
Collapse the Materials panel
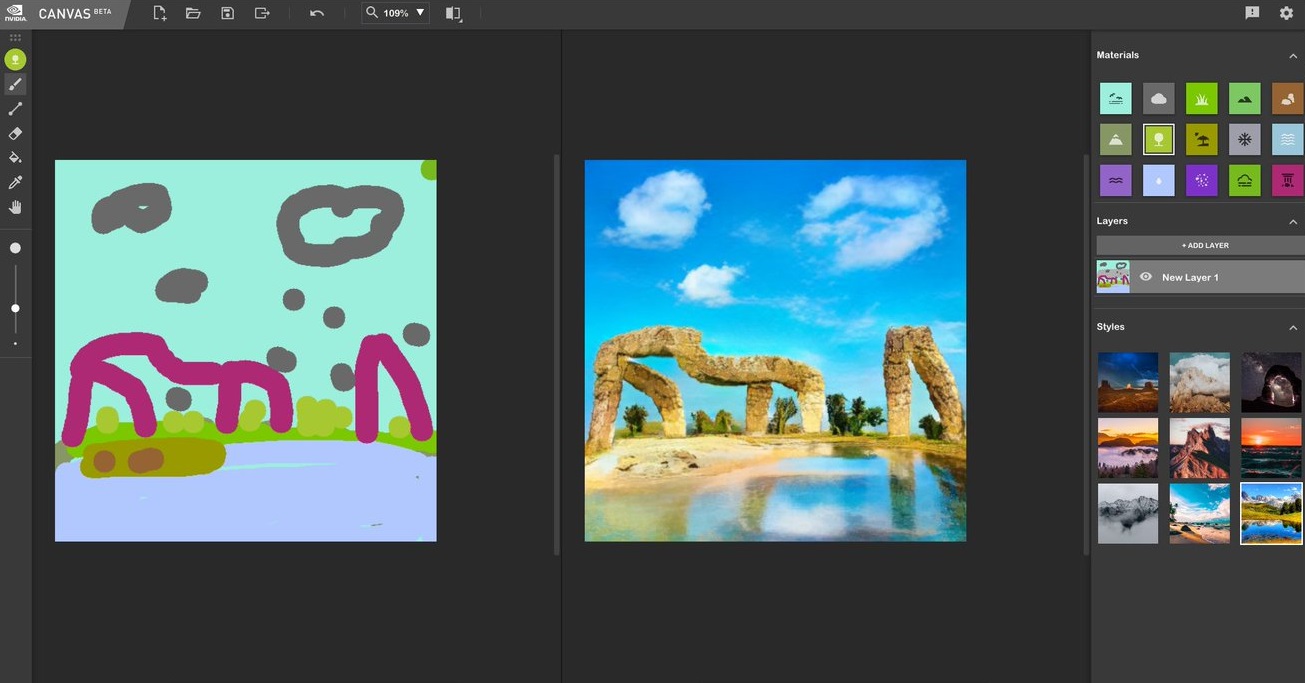pyautogui.click(x=1293, y=56)
